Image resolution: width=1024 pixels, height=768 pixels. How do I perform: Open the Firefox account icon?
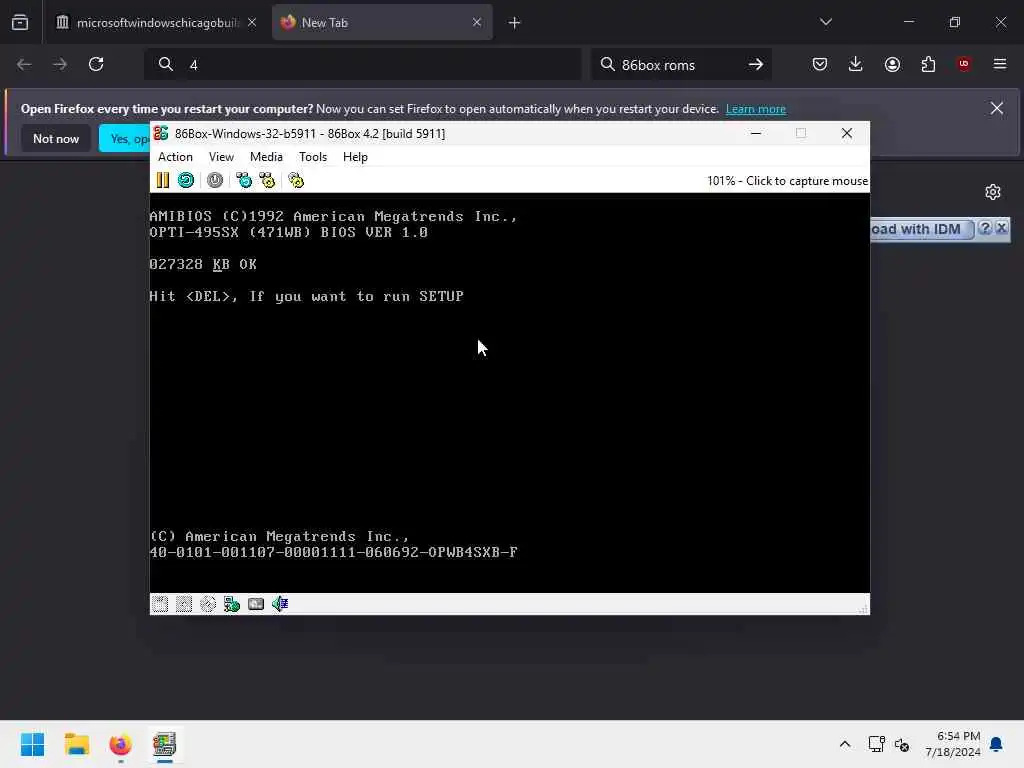pos(892,64)
